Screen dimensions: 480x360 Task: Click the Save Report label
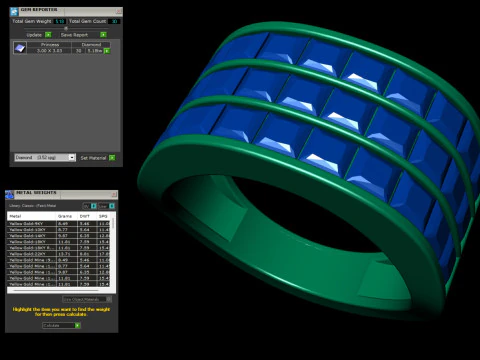coord(74,35)
